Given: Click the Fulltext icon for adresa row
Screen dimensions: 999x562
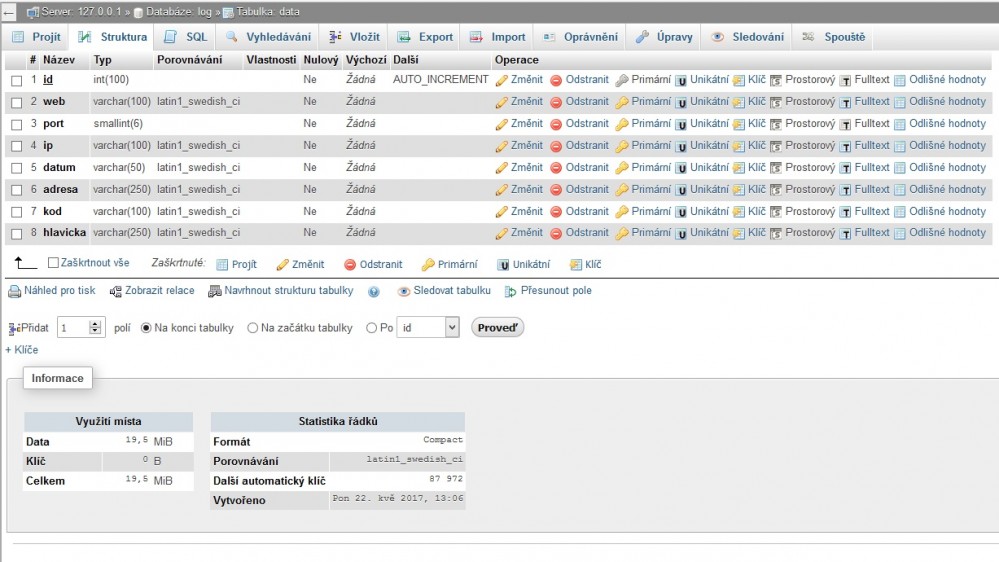Looking at the screenshot, I should pyautogui.click(x=845, y=189).
